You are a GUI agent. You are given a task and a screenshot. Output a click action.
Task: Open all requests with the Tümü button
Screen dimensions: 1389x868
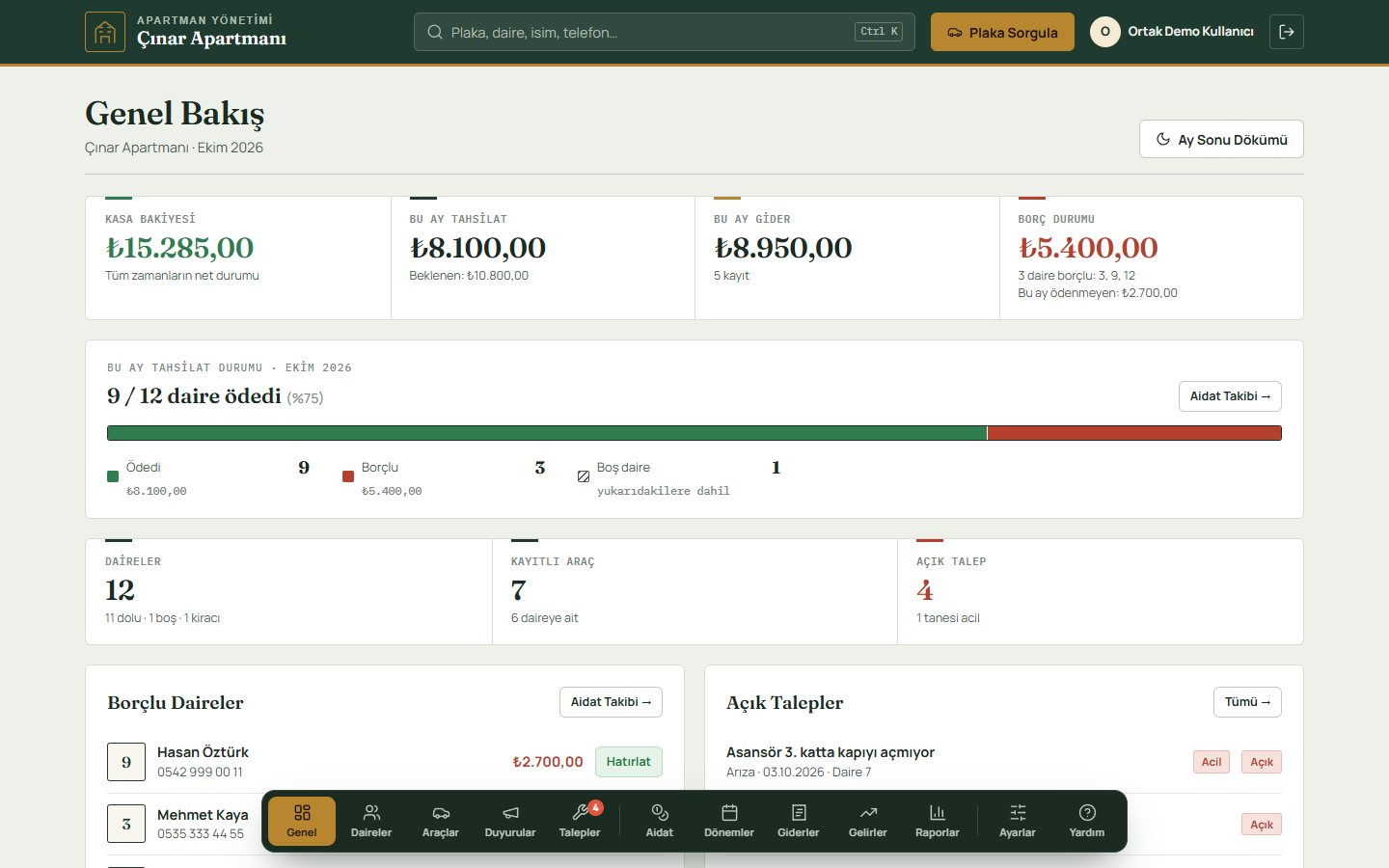[x=1247, y=702]
